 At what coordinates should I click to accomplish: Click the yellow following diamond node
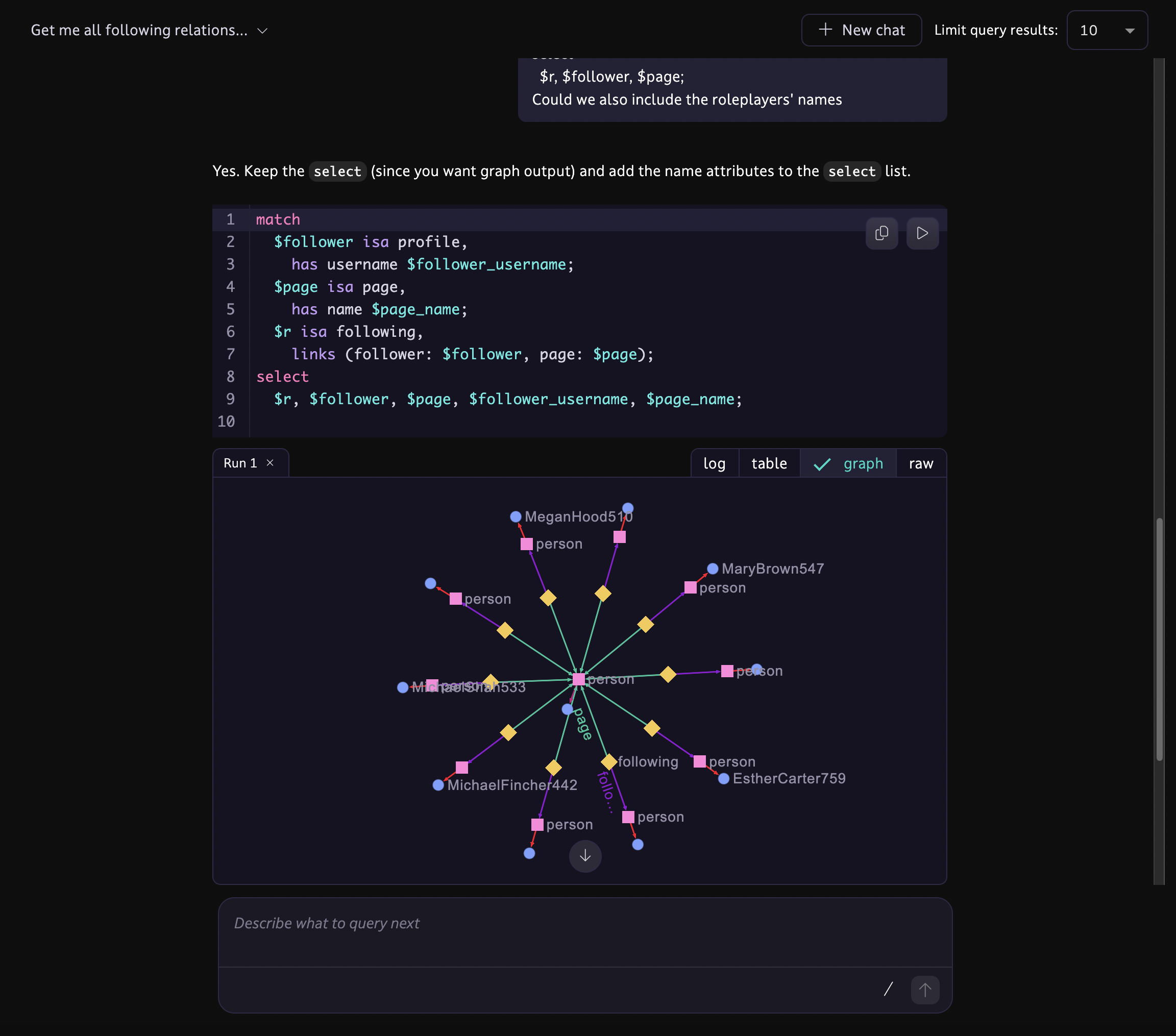(x=609, y=761)
